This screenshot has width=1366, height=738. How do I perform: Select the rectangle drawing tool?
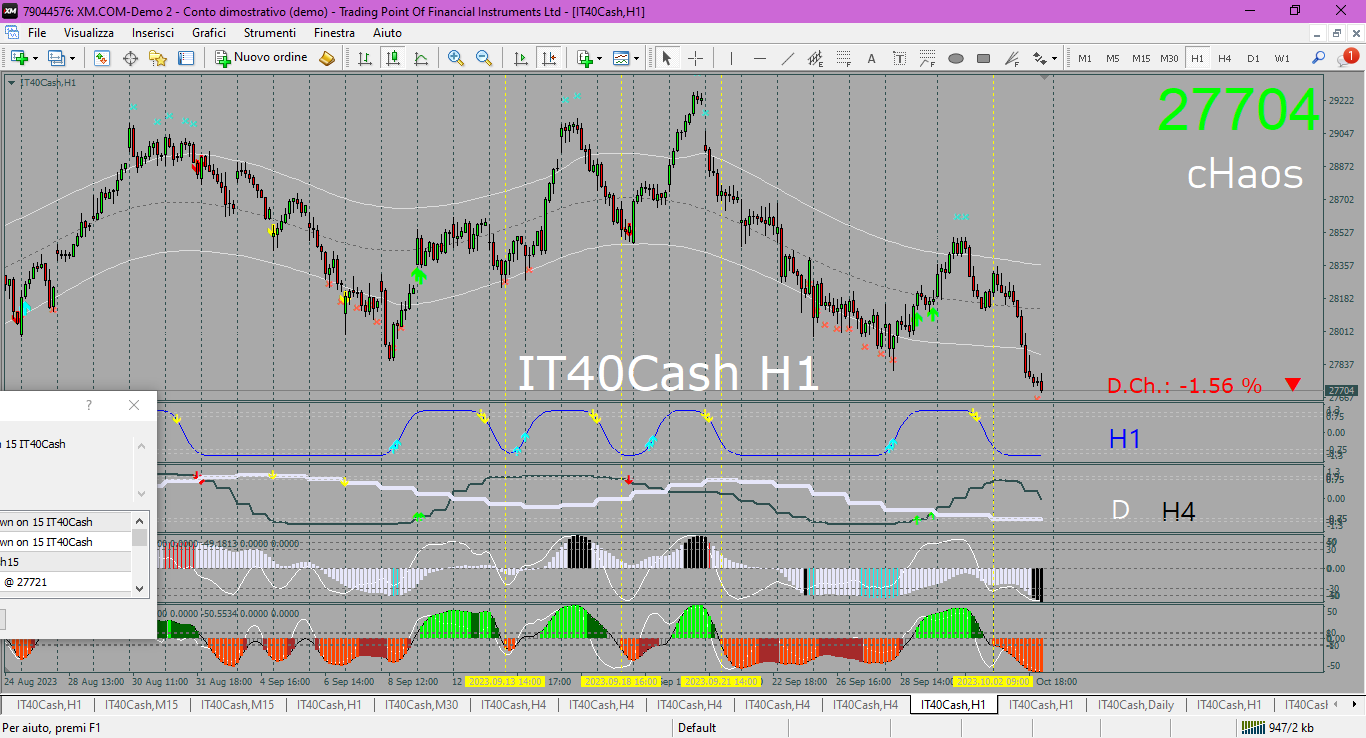coord(983,58)
